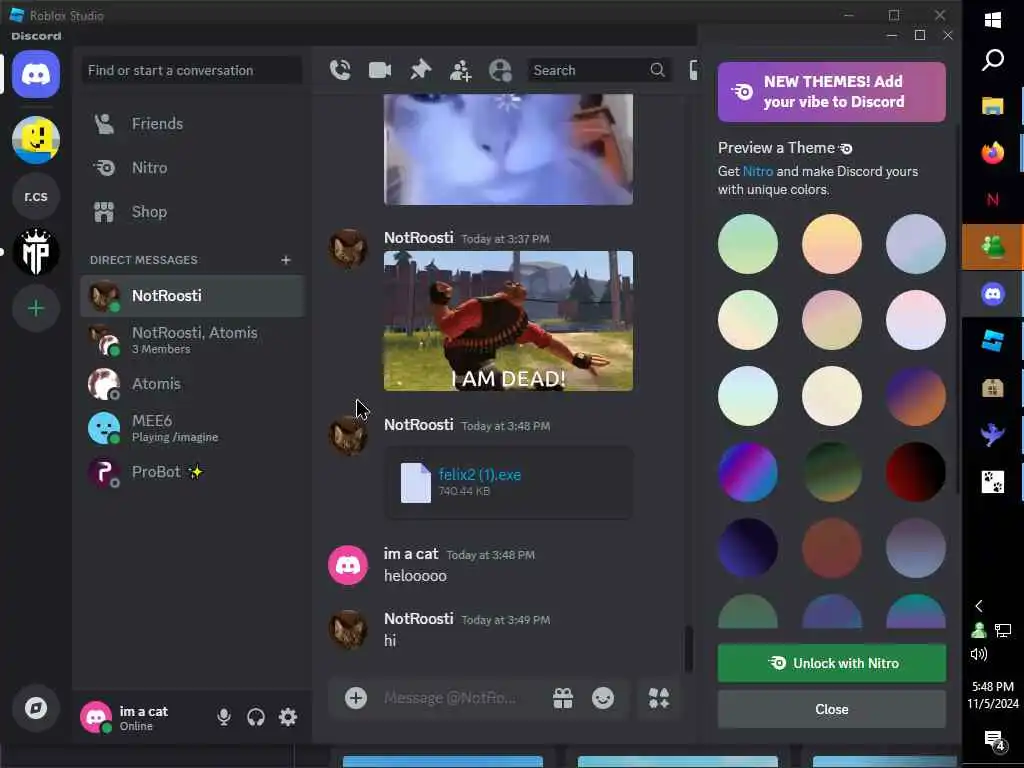Select the brown rust theme swatch
The height and width of the screenshot is (768, 1024).
point(831,548)
